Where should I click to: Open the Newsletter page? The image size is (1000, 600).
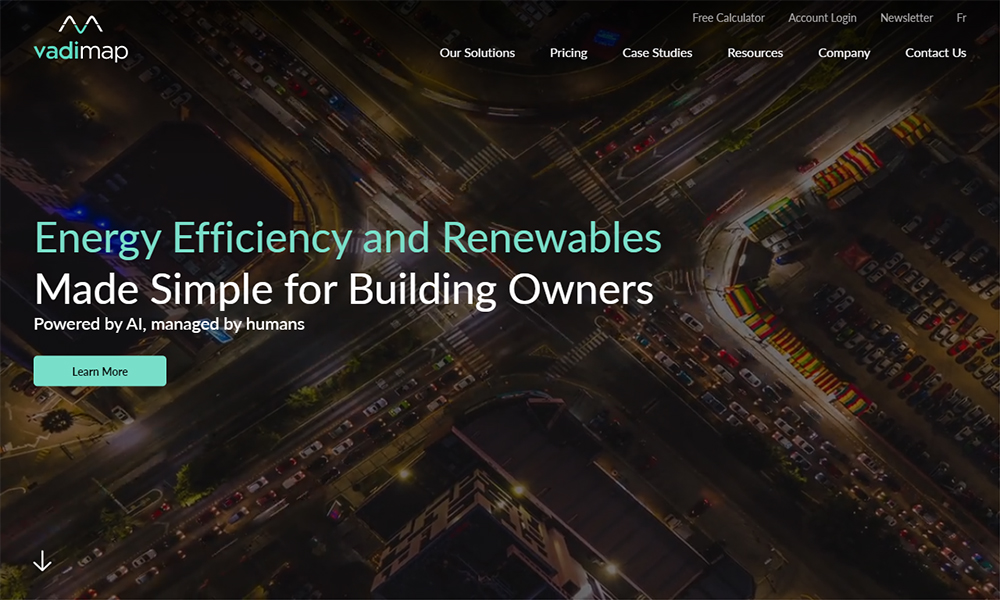[x=906, y=18]
